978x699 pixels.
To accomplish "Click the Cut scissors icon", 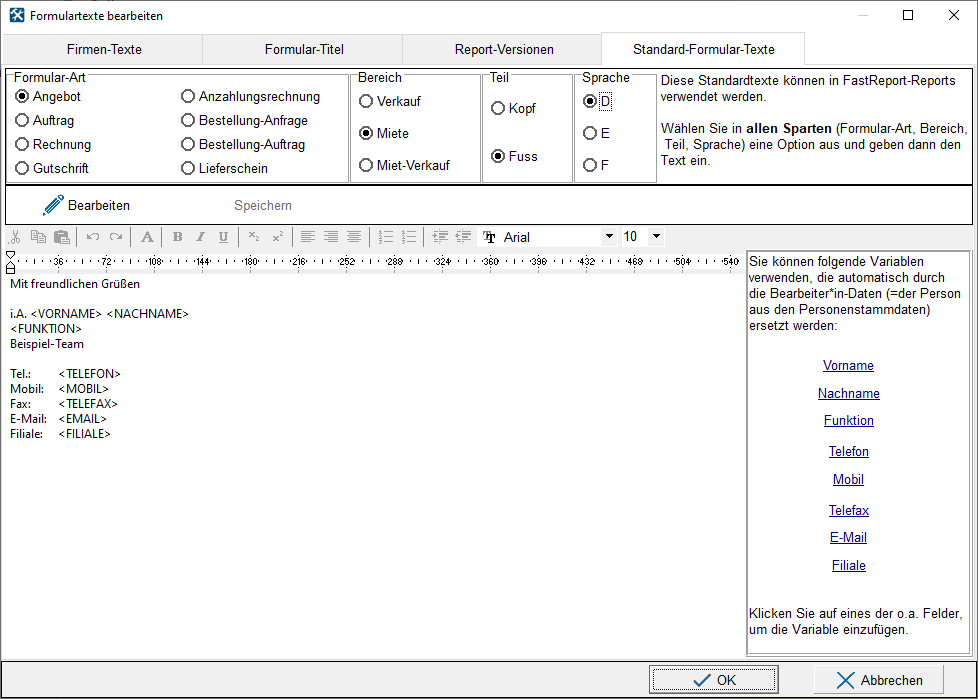I will (x=16, y=237).
